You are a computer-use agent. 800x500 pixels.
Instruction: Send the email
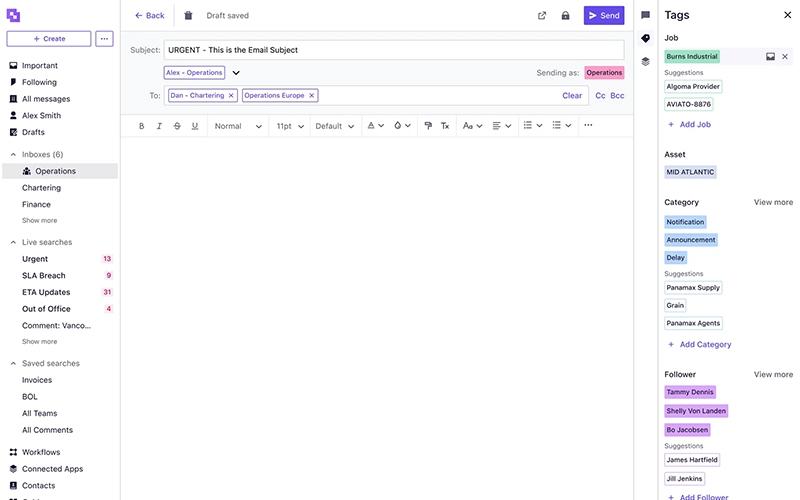(604, 16)
